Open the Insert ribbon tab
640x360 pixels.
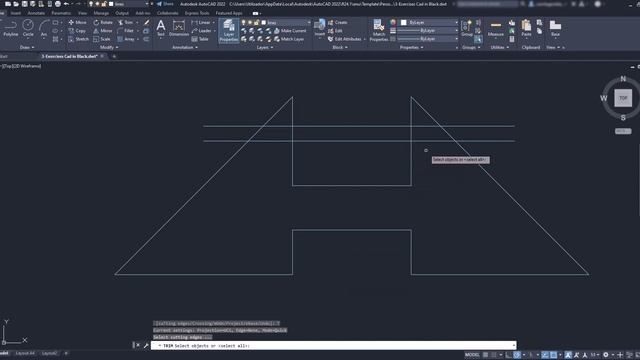point(16,13)
